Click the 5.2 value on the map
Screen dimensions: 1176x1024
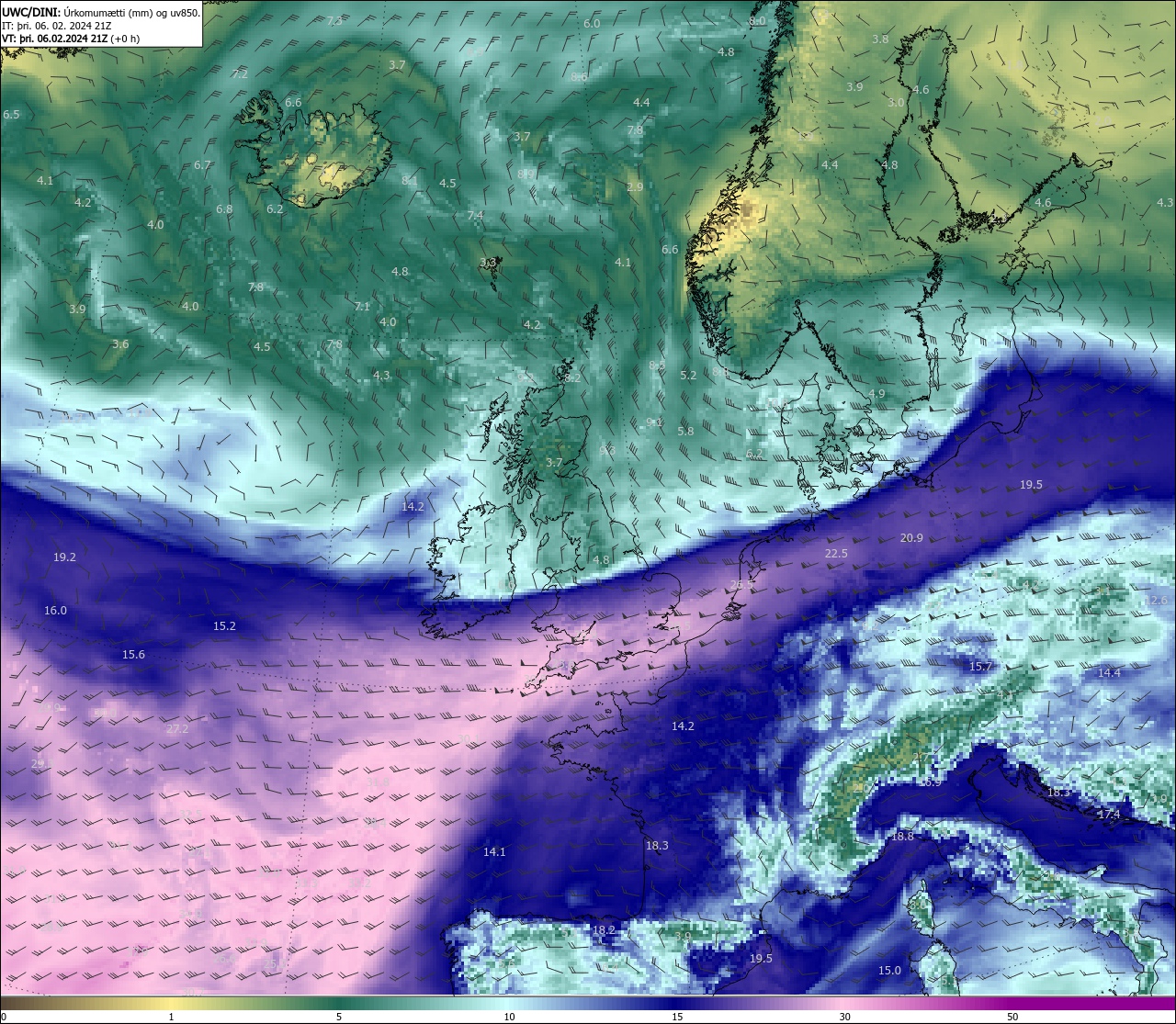pyautogui.click(x=688, y=375)
